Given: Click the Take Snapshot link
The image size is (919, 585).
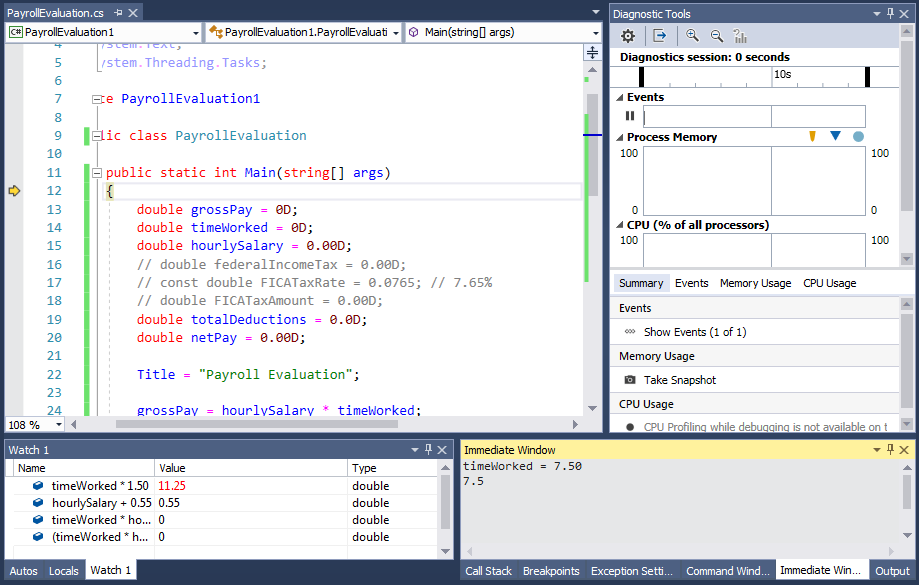Looking at the screenshot, I should coord(680,380).
